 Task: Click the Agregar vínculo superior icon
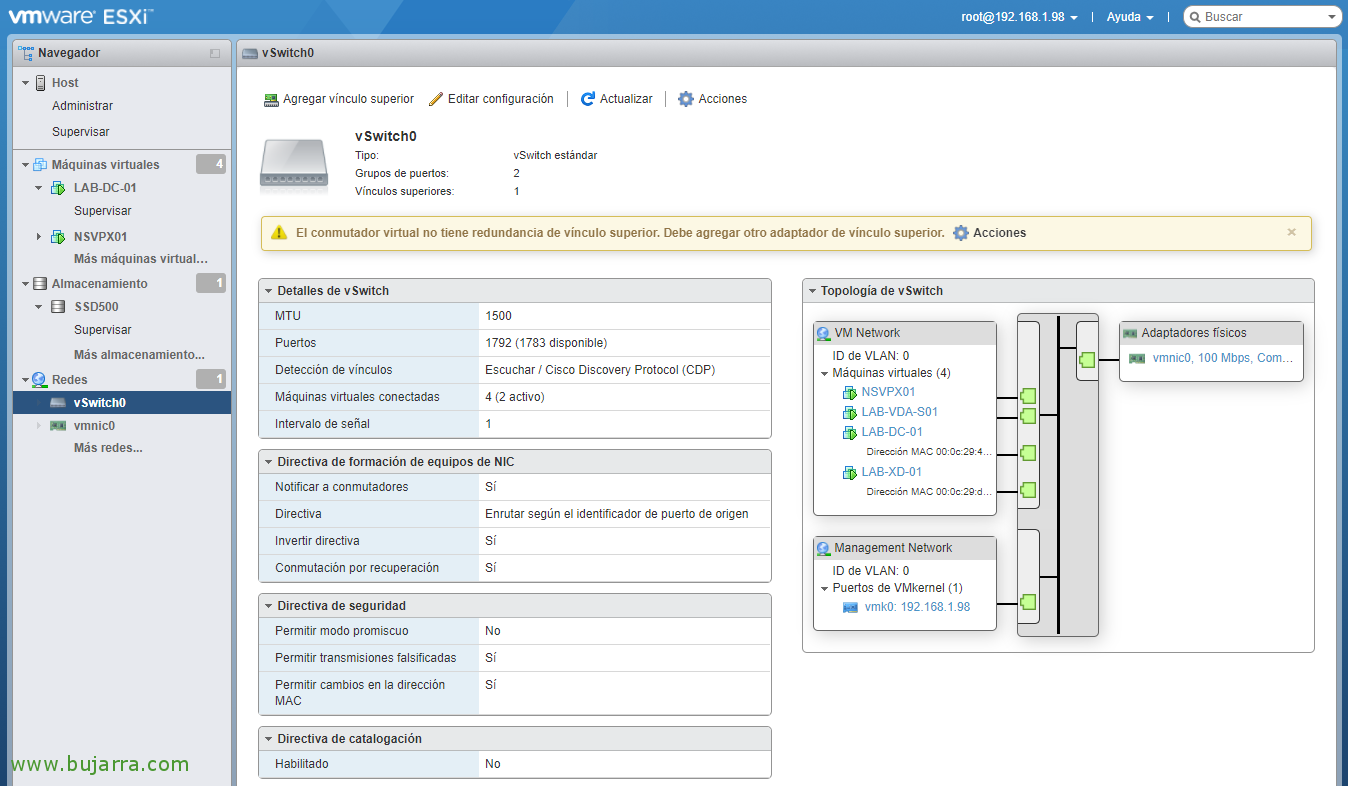271,99
